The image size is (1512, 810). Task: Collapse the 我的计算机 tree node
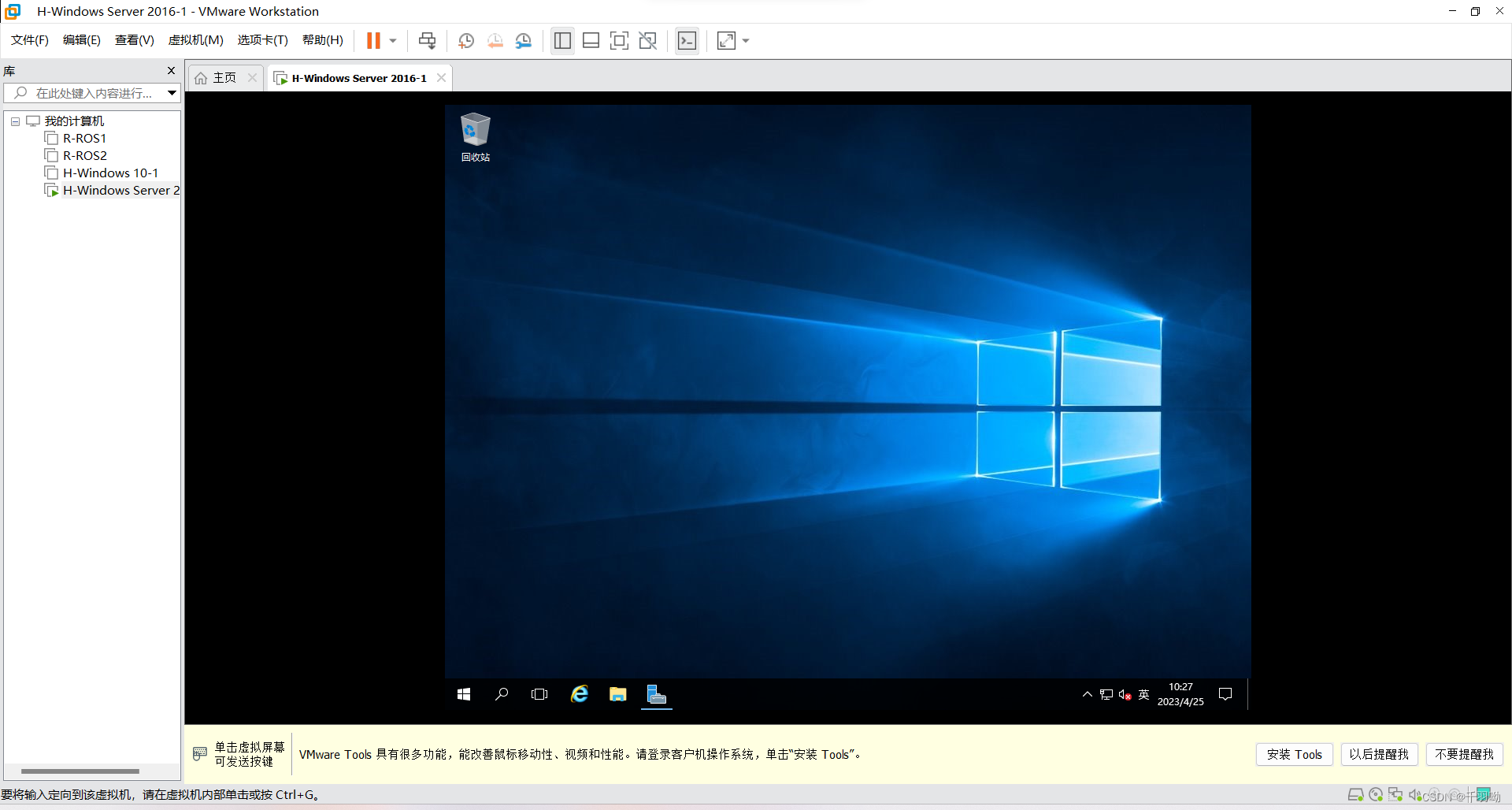[15, 121]
